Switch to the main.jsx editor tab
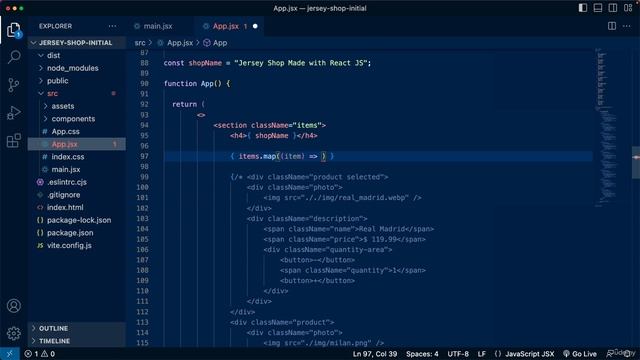The image size is (640, 360). (158, 26)
